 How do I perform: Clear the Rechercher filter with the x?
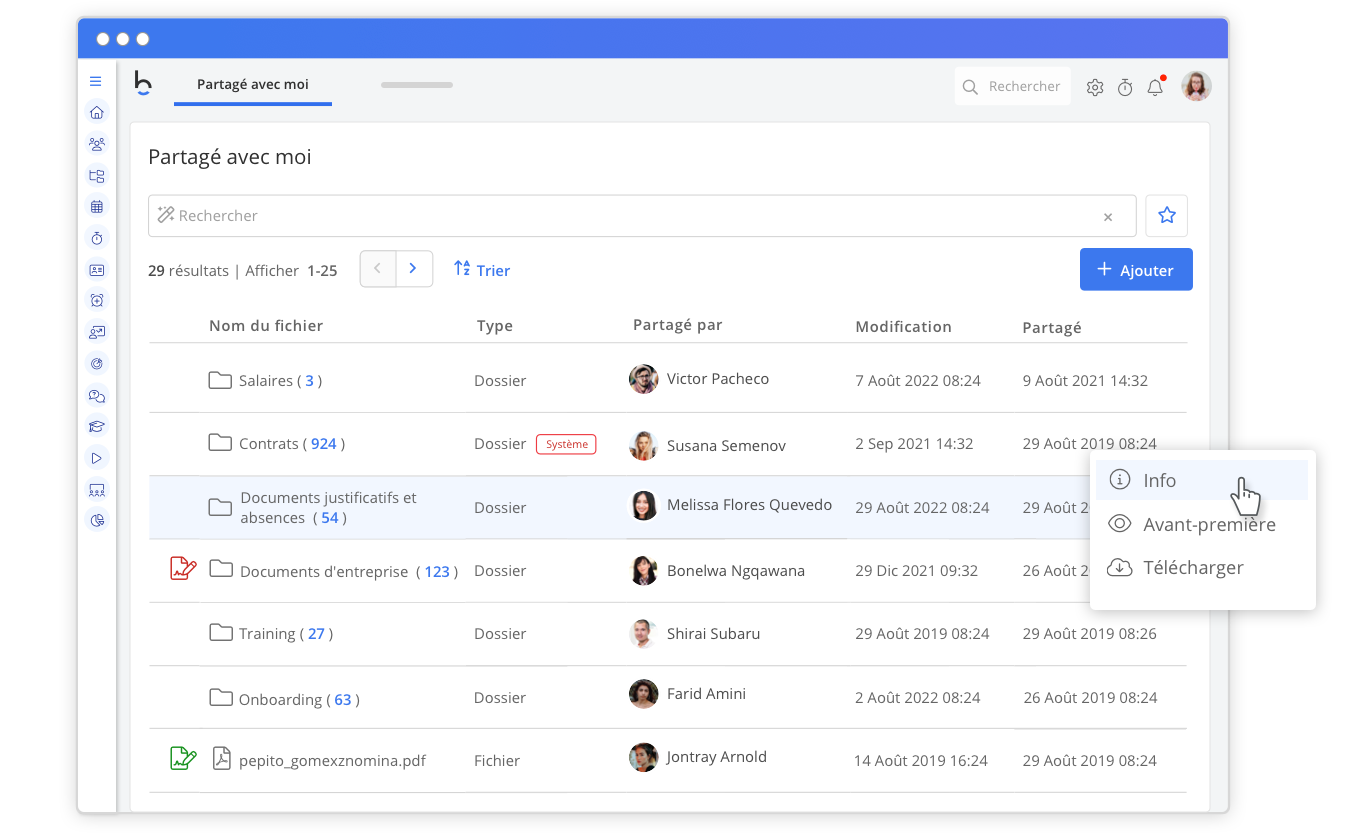click(x=1108, y=217)
